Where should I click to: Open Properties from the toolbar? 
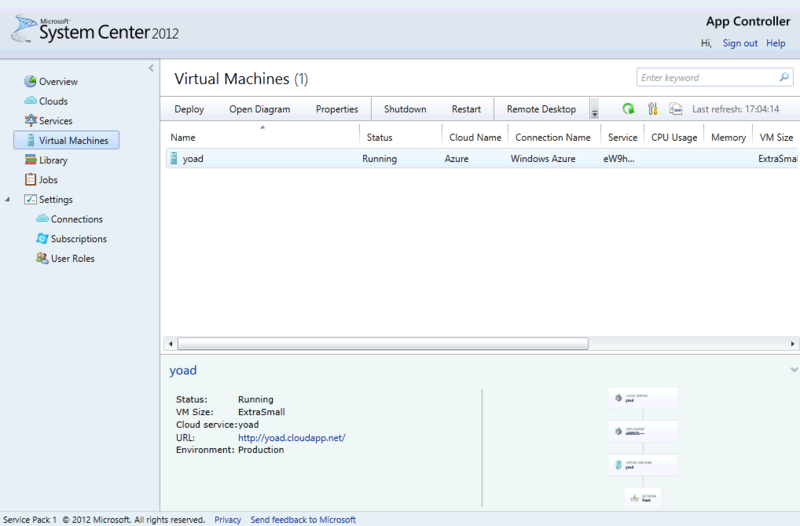[337, 109]
